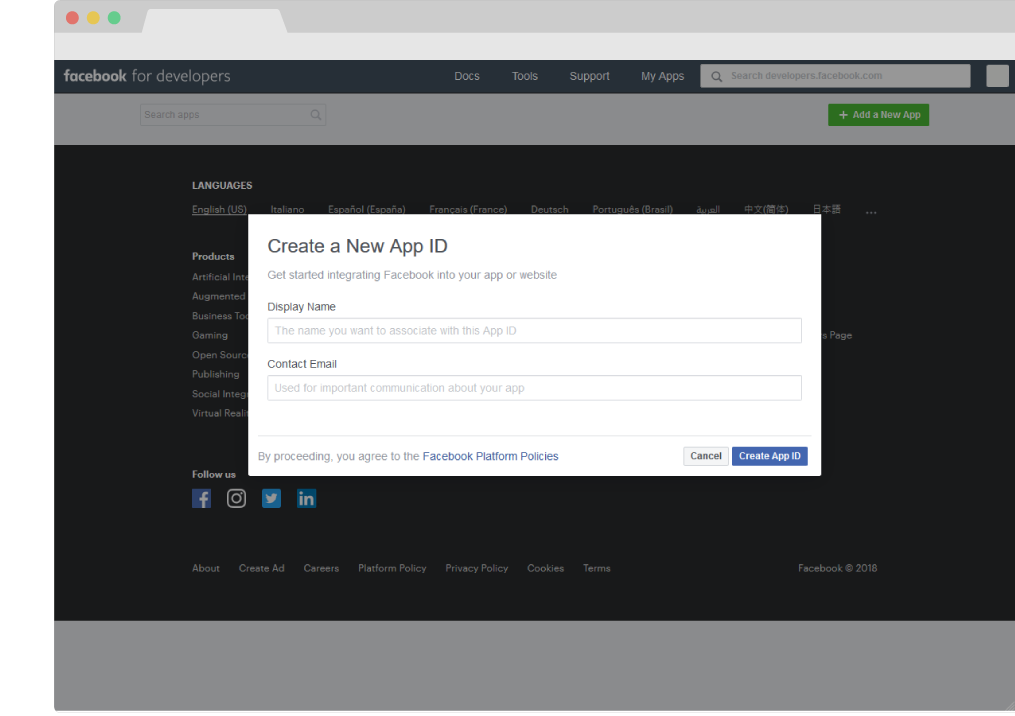Focus the Contact Email field
The height and width of the screenshot is (716, 1015).
click(534, 388)
